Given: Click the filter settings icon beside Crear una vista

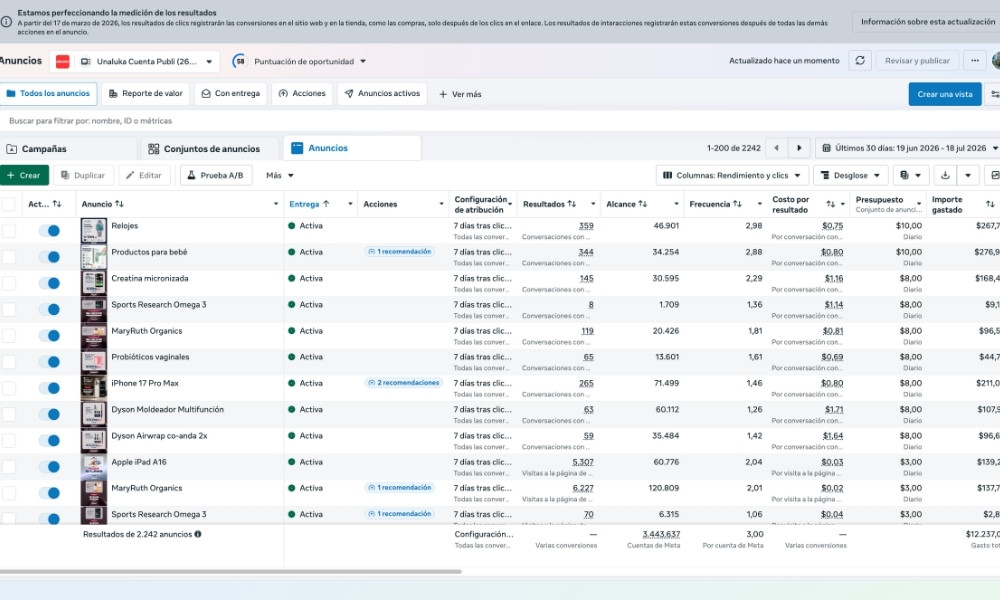Looking at the screenshot, I should click(x=994, y=94).
